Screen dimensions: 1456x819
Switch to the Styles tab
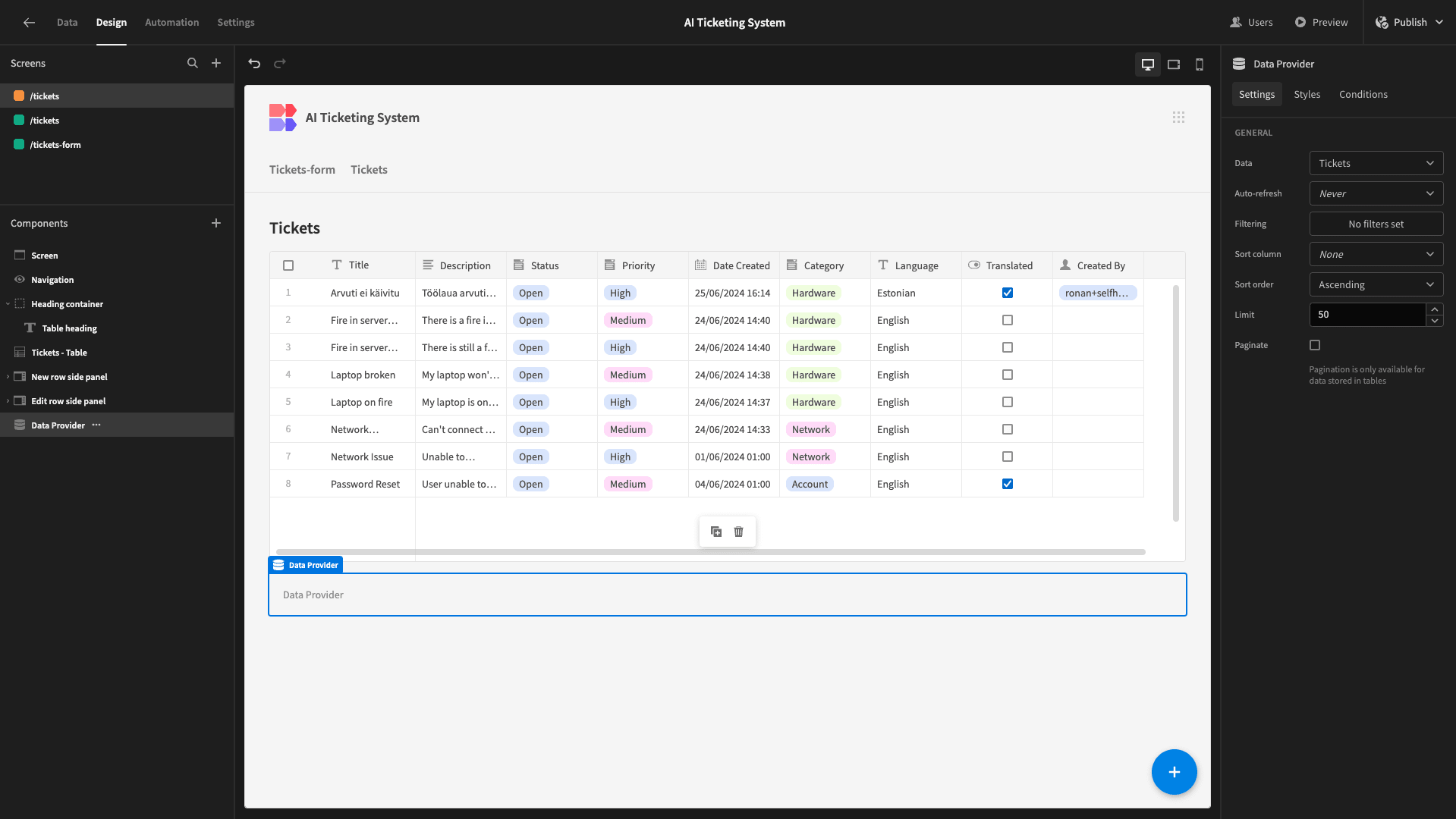point(1307,94)
